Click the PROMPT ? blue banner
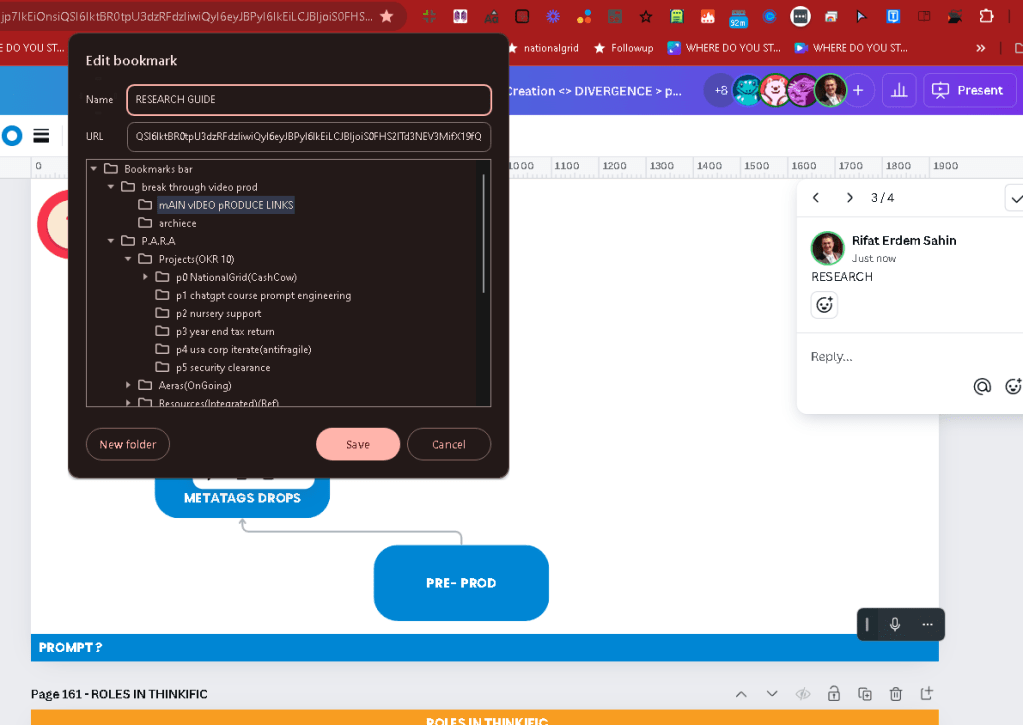Viewport: 1023px width, 725px height. pyautogui.click(x=485, y=647)
